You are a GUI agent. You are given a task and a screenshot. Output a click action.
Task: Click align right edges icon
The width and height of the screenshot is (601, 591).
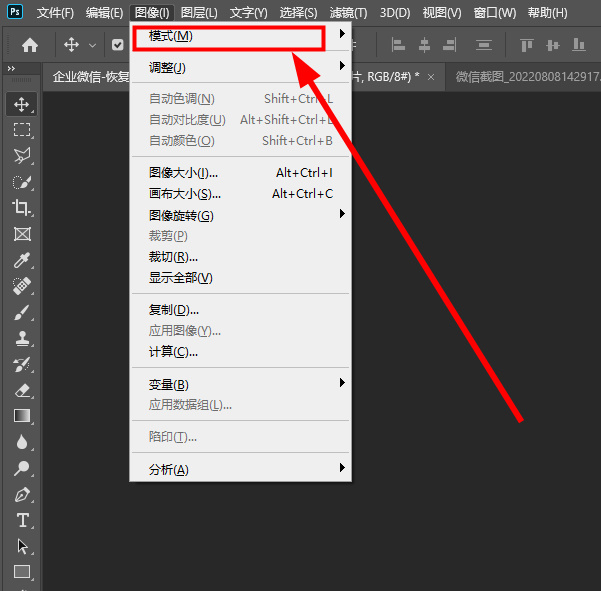(449, 45)
